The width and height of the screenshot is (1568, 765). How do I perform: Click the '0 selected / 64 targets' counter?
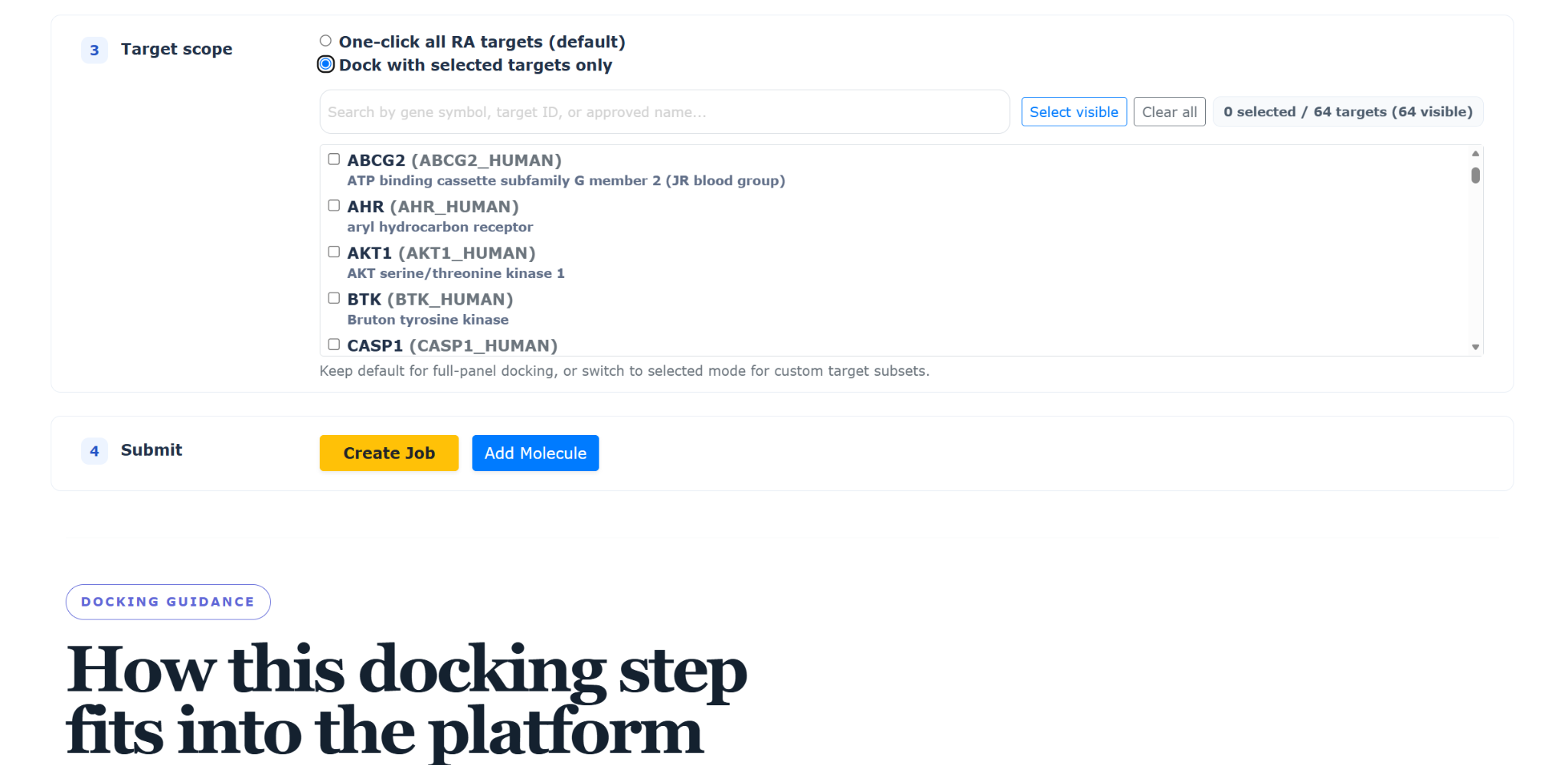tap(1348, 112)
